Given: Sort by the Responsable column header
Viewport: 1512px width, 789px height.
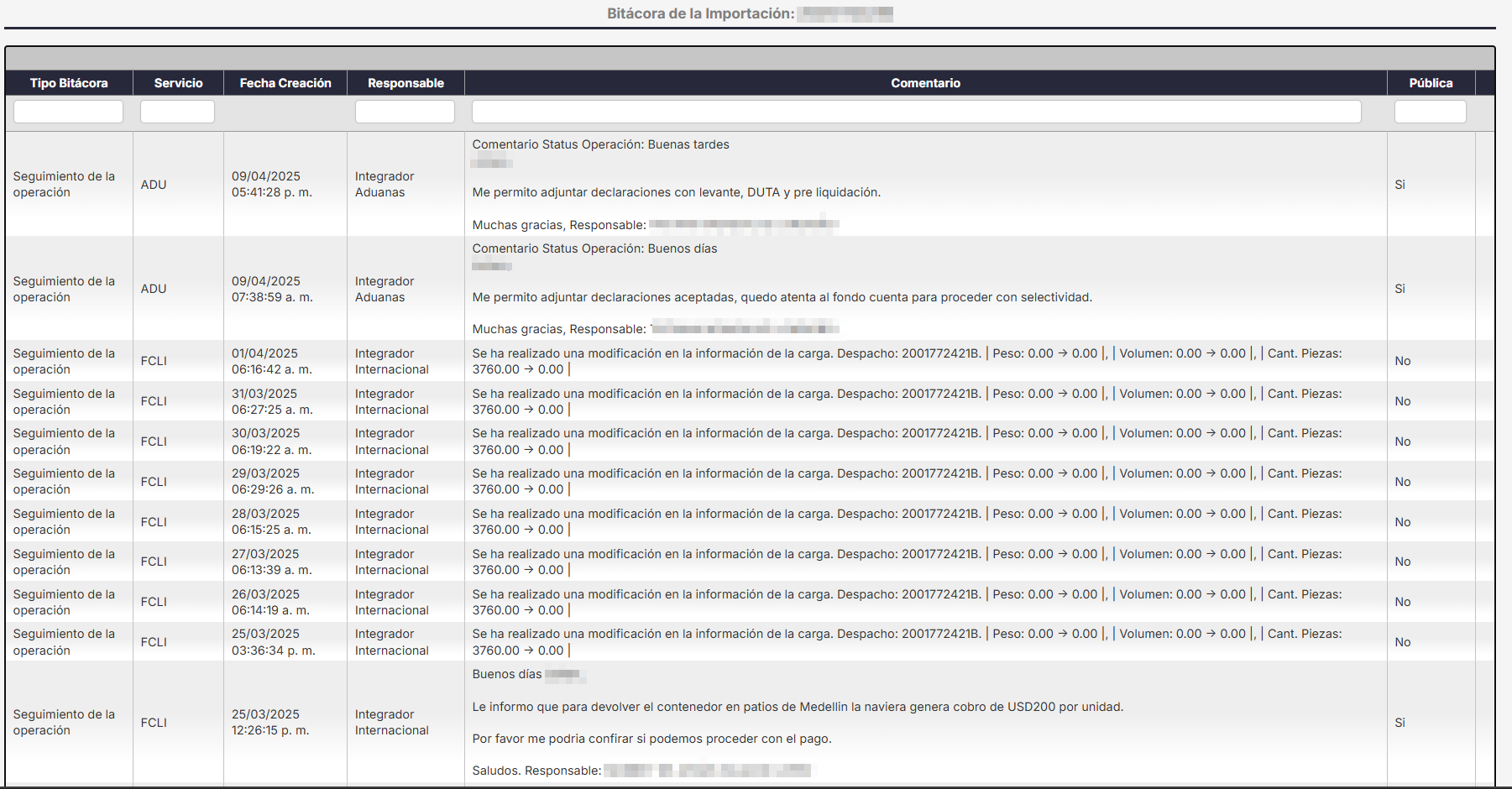Looking at the screenshot, I should pos(405,83).
